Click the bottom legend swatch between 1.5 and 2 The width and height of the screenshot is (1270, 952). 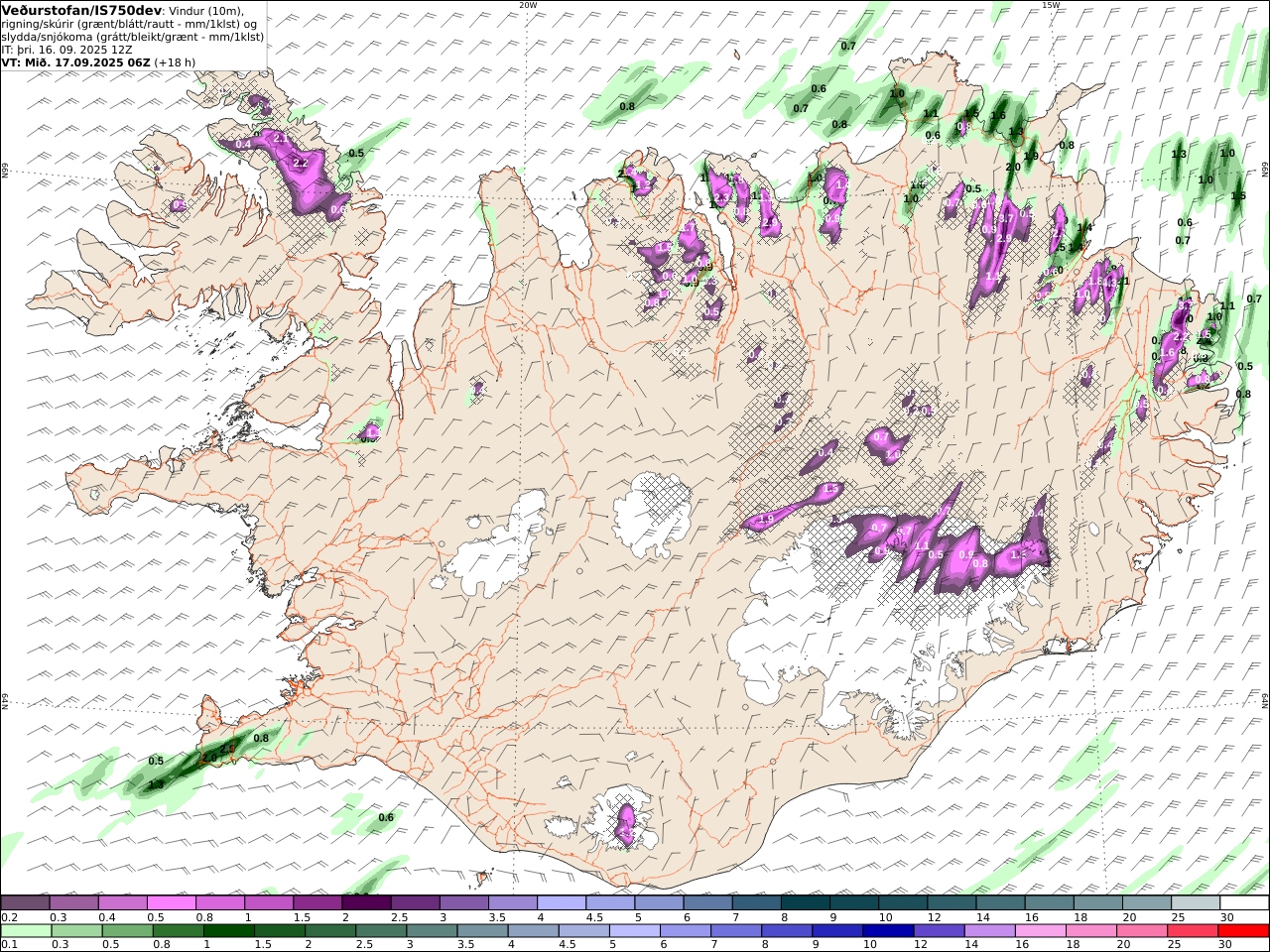coord(279,931)
